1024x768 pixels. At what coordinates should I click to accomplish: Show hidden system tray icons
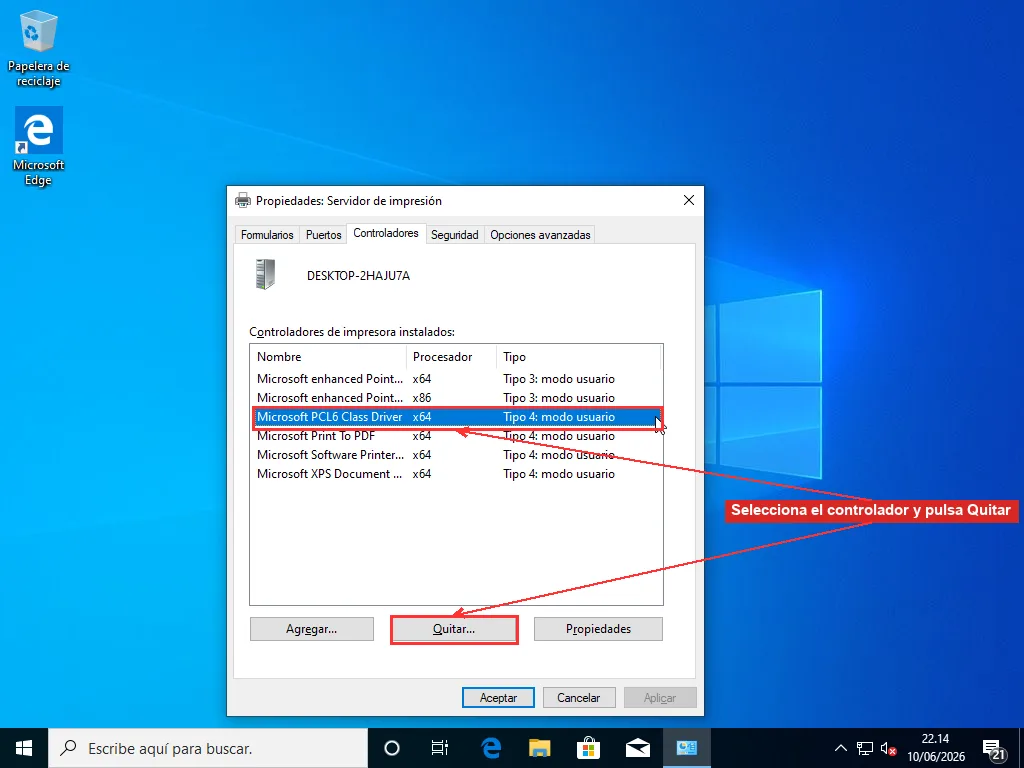pos(841,748)
